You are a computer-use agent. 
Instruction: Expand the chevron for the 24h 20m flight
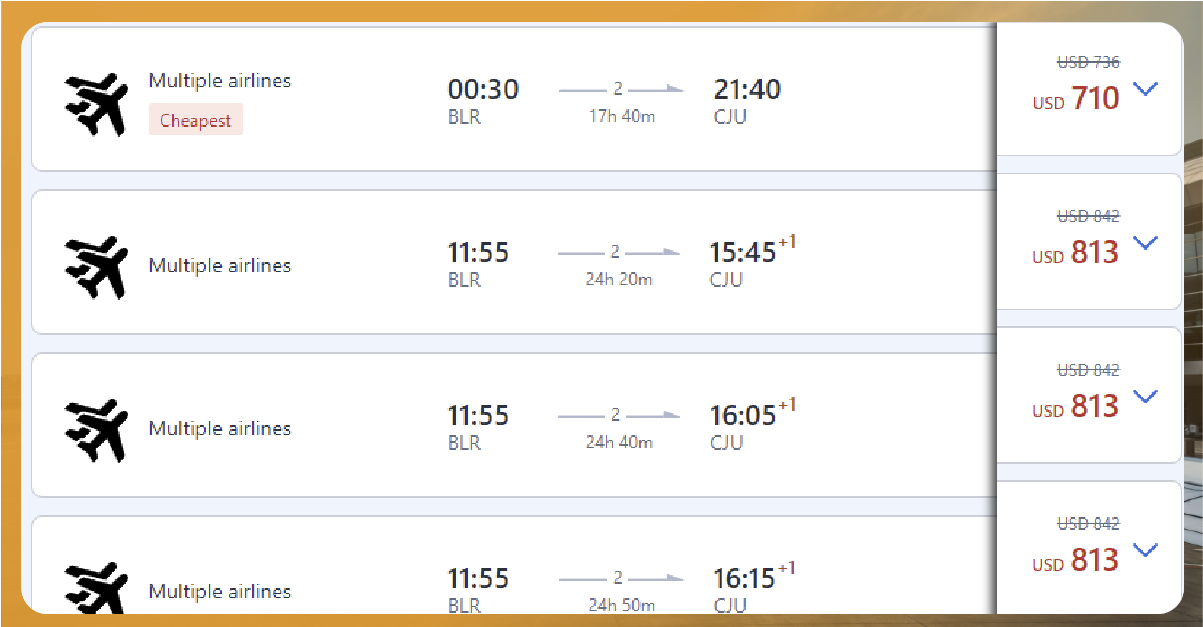click(x=1146, y=243)
